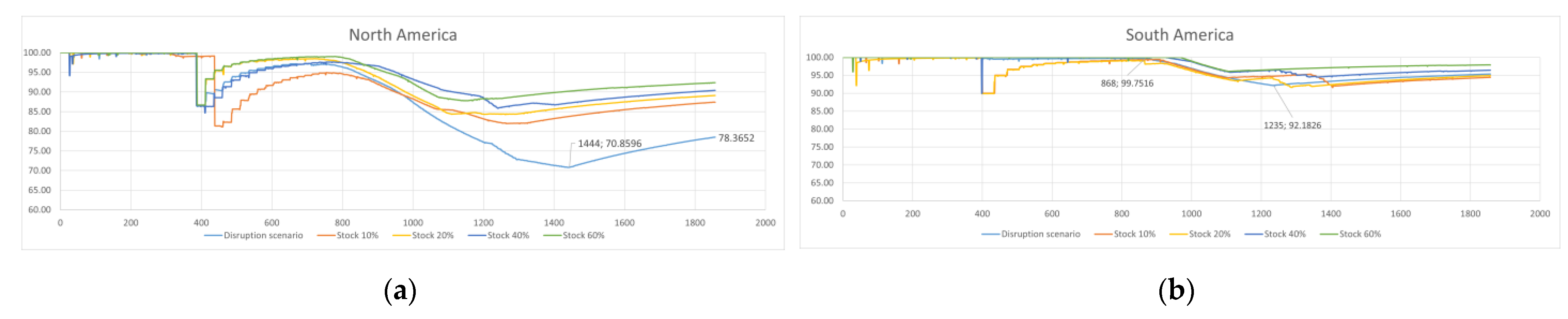The image size is (1568, 319).
Task: Click x-axis tick 1600 in North America chart
Action: tap(624, 223)
